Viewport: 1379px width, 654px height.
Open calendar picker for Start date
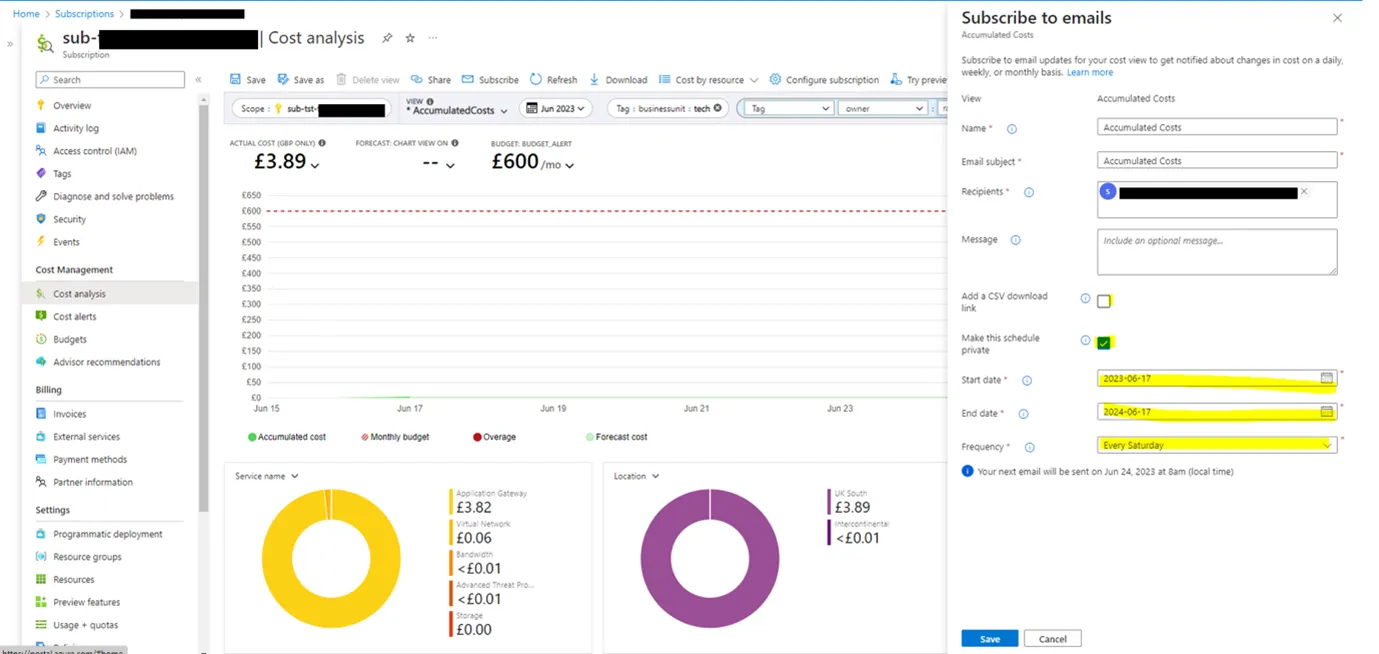[1326, 378]
